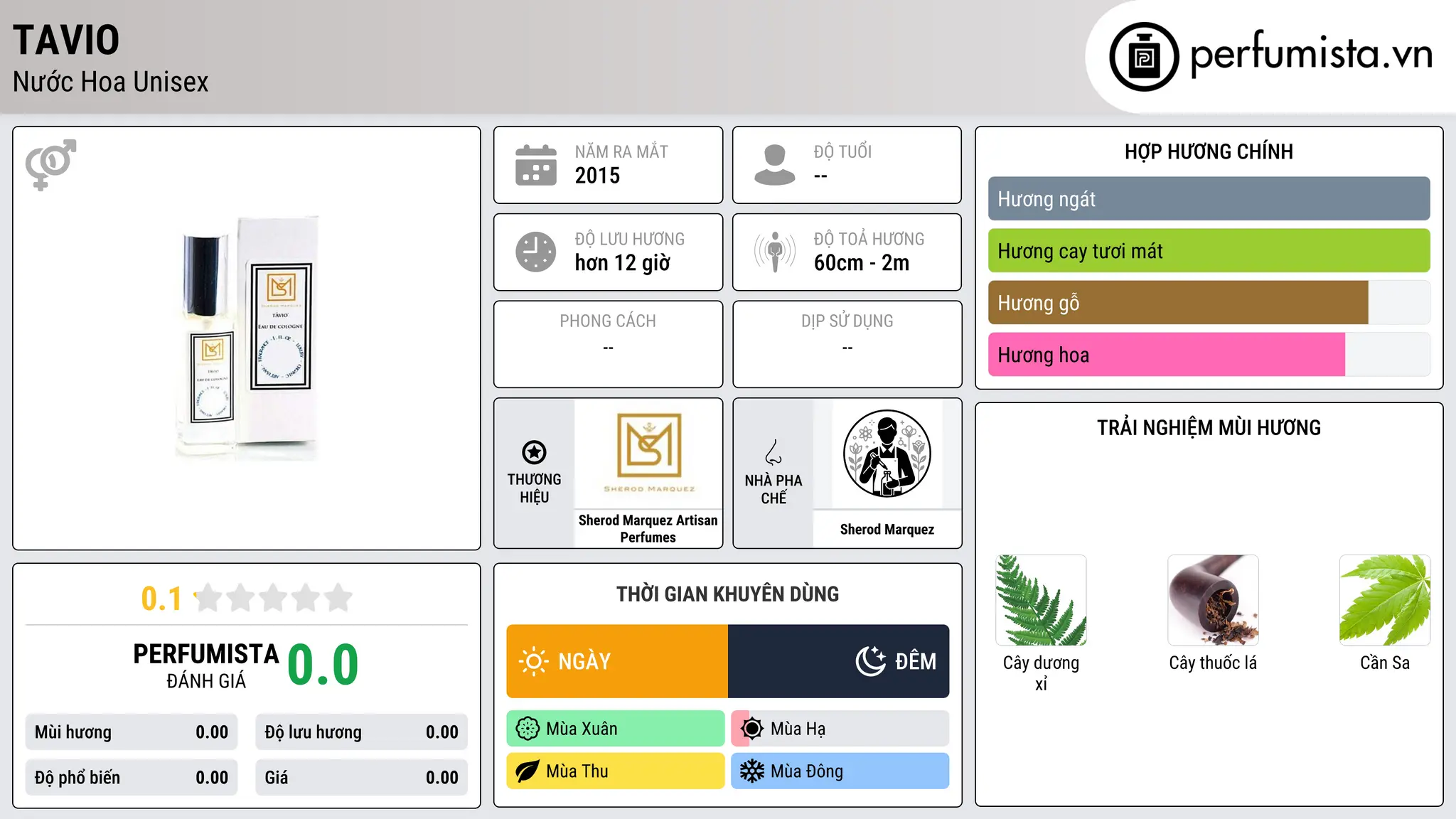This screenshot has height=819, width=1456.
Task: Click the Nước Hoa Unisex subtitle
Action: tap(111, 82)
